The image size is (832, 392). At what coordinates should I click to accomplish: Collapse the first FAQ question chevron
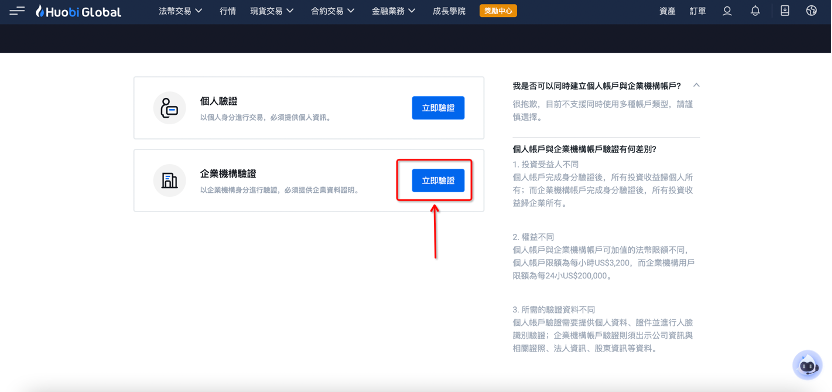pyautogui.click(x=697, y=85)
